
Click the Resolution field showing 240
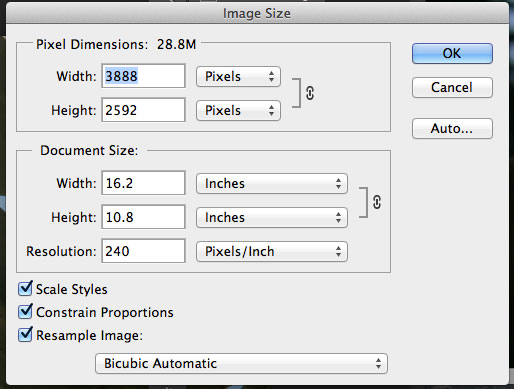pos(143,251)
